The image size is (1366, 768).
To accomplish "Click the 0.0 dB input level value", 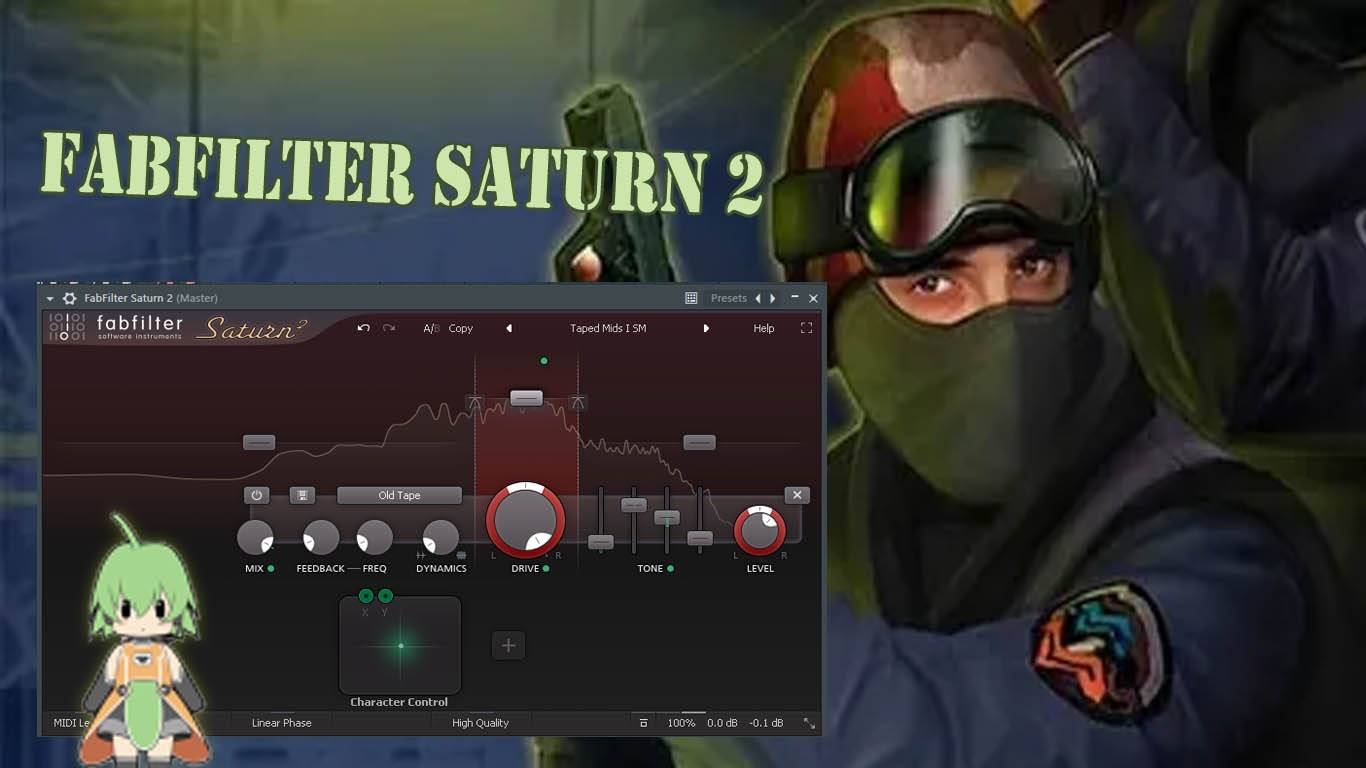I will [722, 723].
